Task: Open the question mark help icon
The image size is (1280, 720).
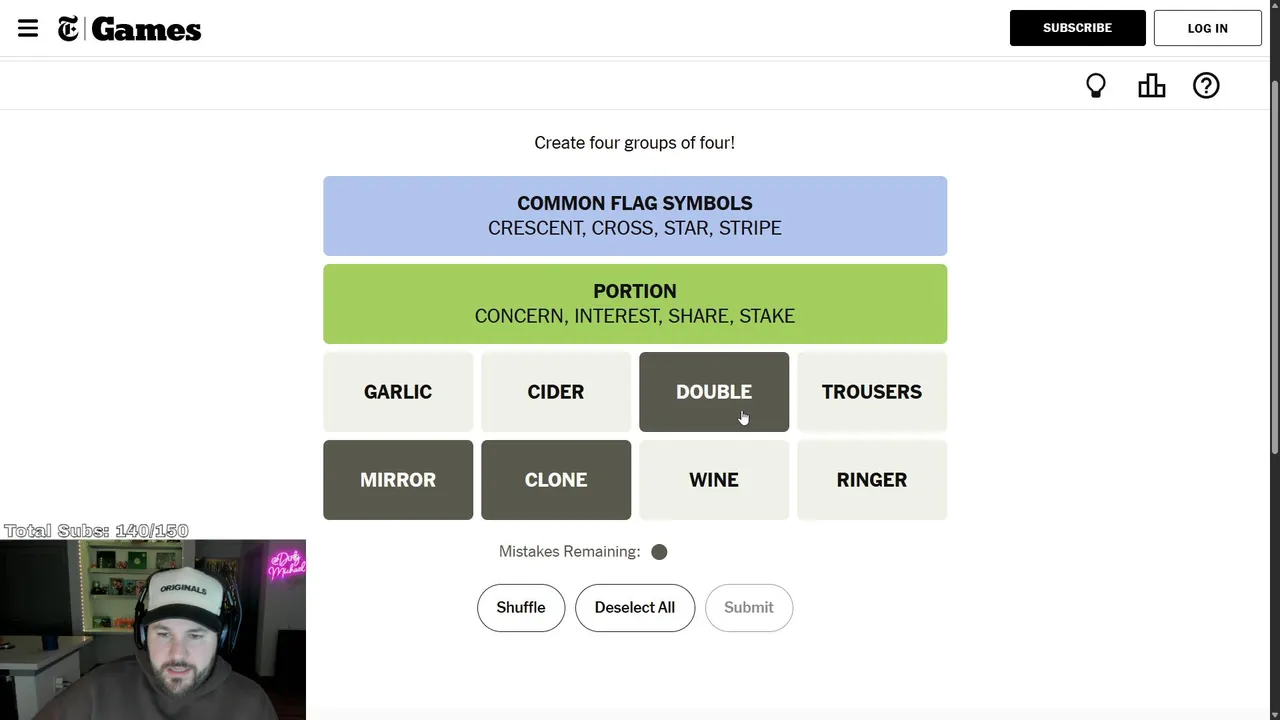Action: (1206, 86)
